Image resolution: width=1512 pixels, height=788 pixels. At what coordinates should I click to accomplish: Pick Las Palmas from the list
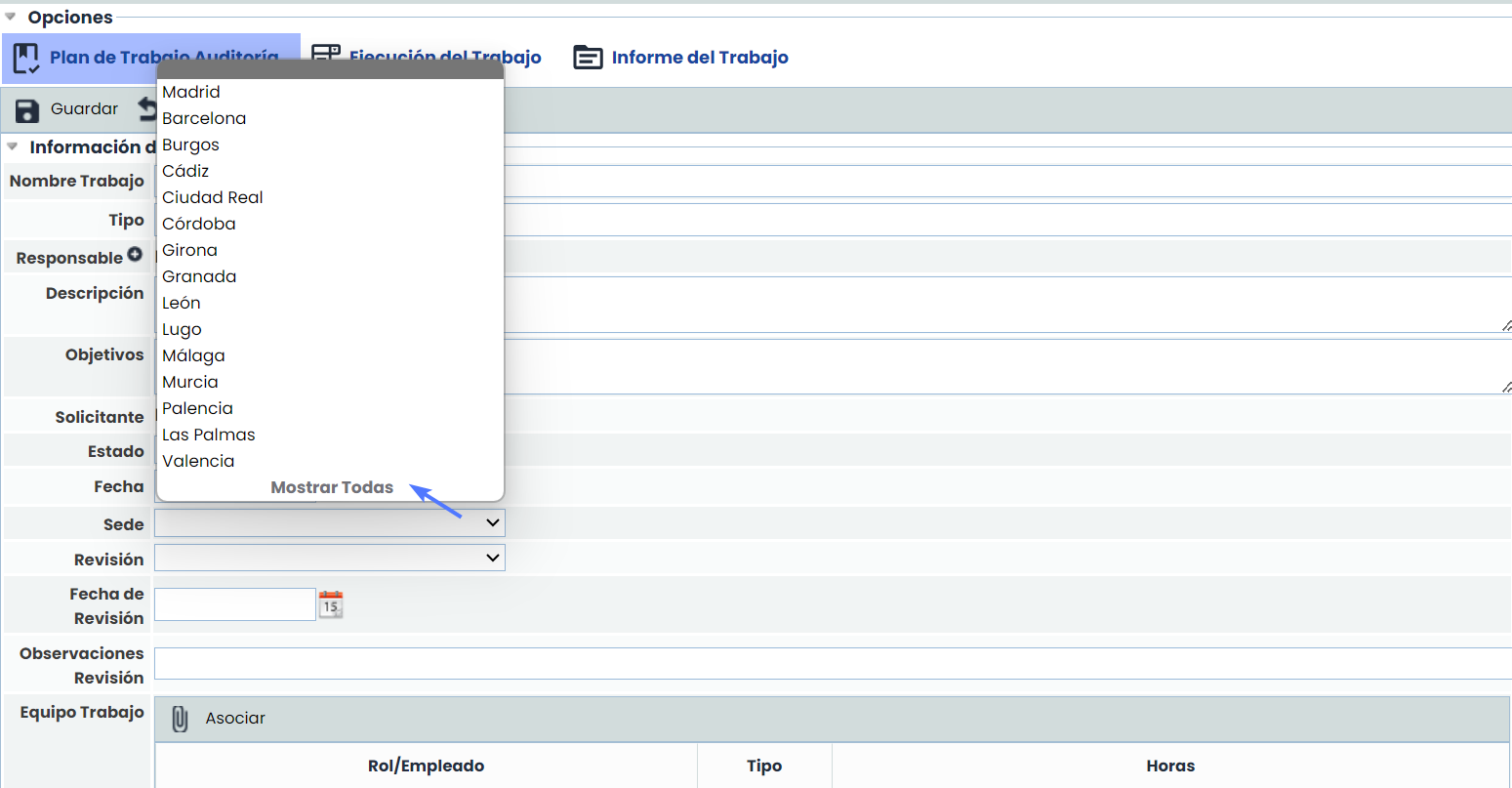coord(209,435)
